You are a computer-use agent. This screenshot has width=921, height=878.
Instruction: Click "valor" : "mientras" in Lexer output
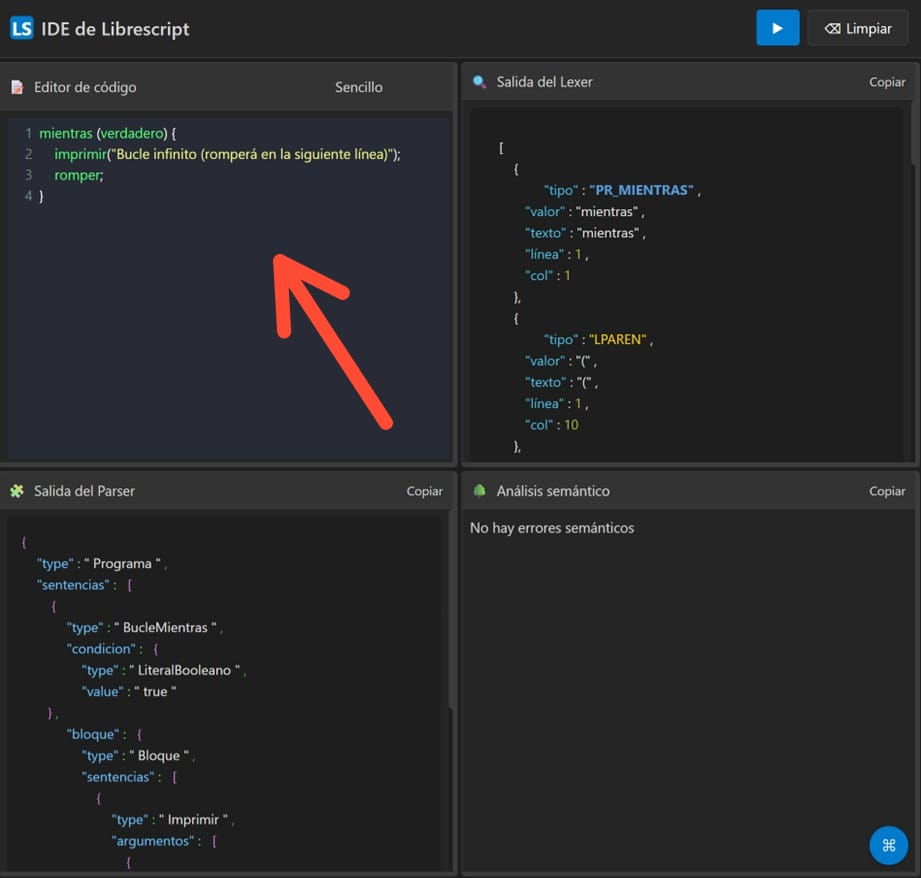(584, 211)
